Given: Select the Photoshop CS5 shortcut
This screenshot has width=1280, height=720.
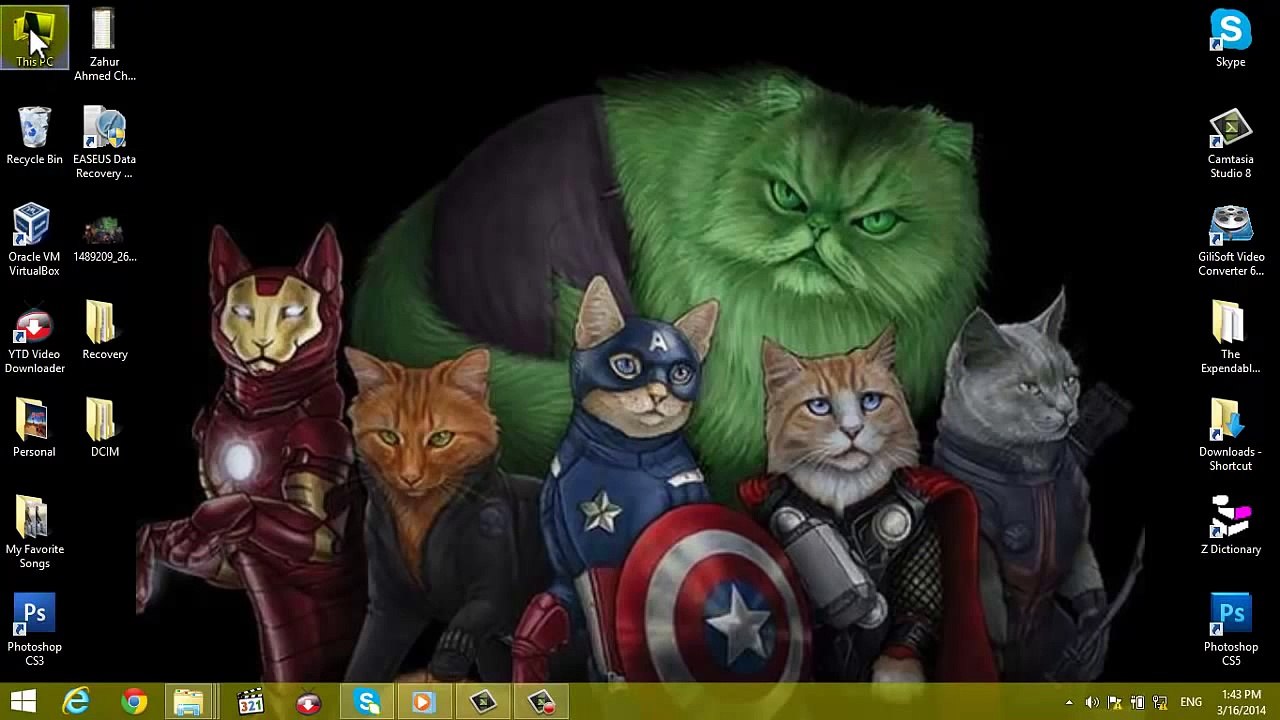Looking at the screenshot, I should tap(1230, 630).
